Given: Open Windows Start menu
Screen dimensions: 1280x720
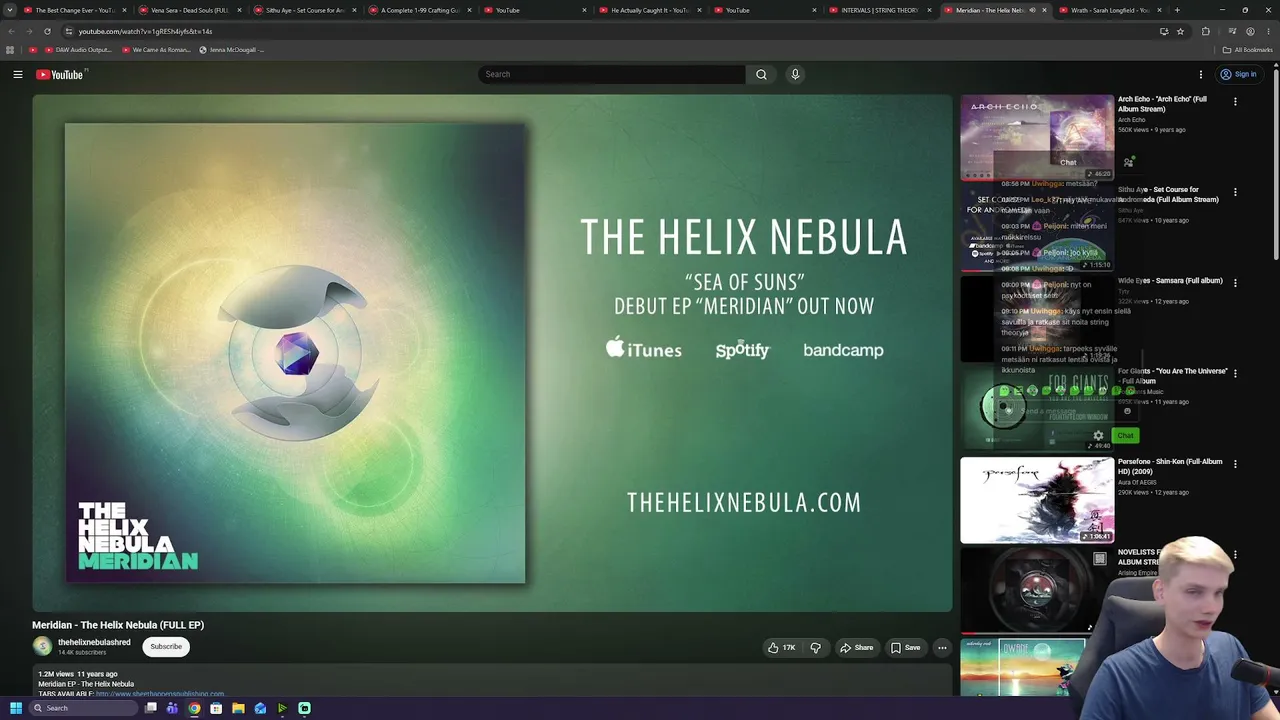Looking at the screenshot, I should pyautogui.click(x=16, y=708).
